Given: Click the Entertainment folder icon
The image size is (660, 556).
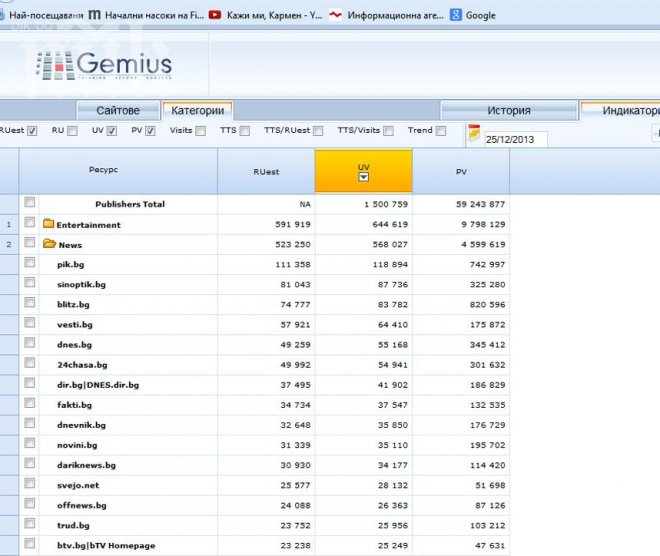Looking at the screenshot, I should pyautogui.click(x=48, y=225).
